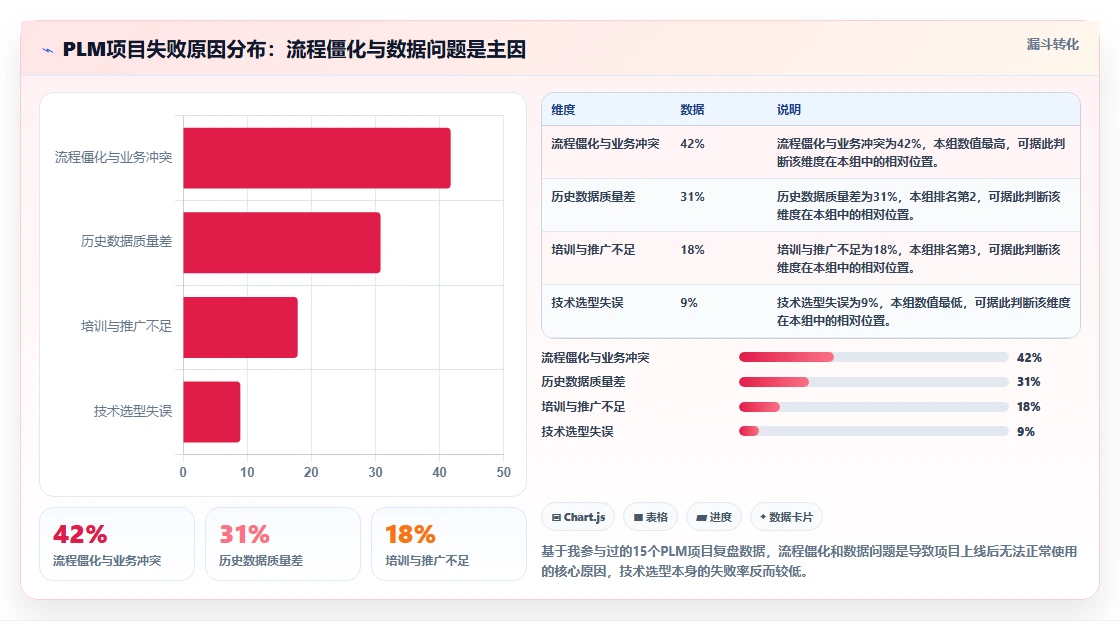Click the 9% value in the table
1120x621 pixels.
689,302
